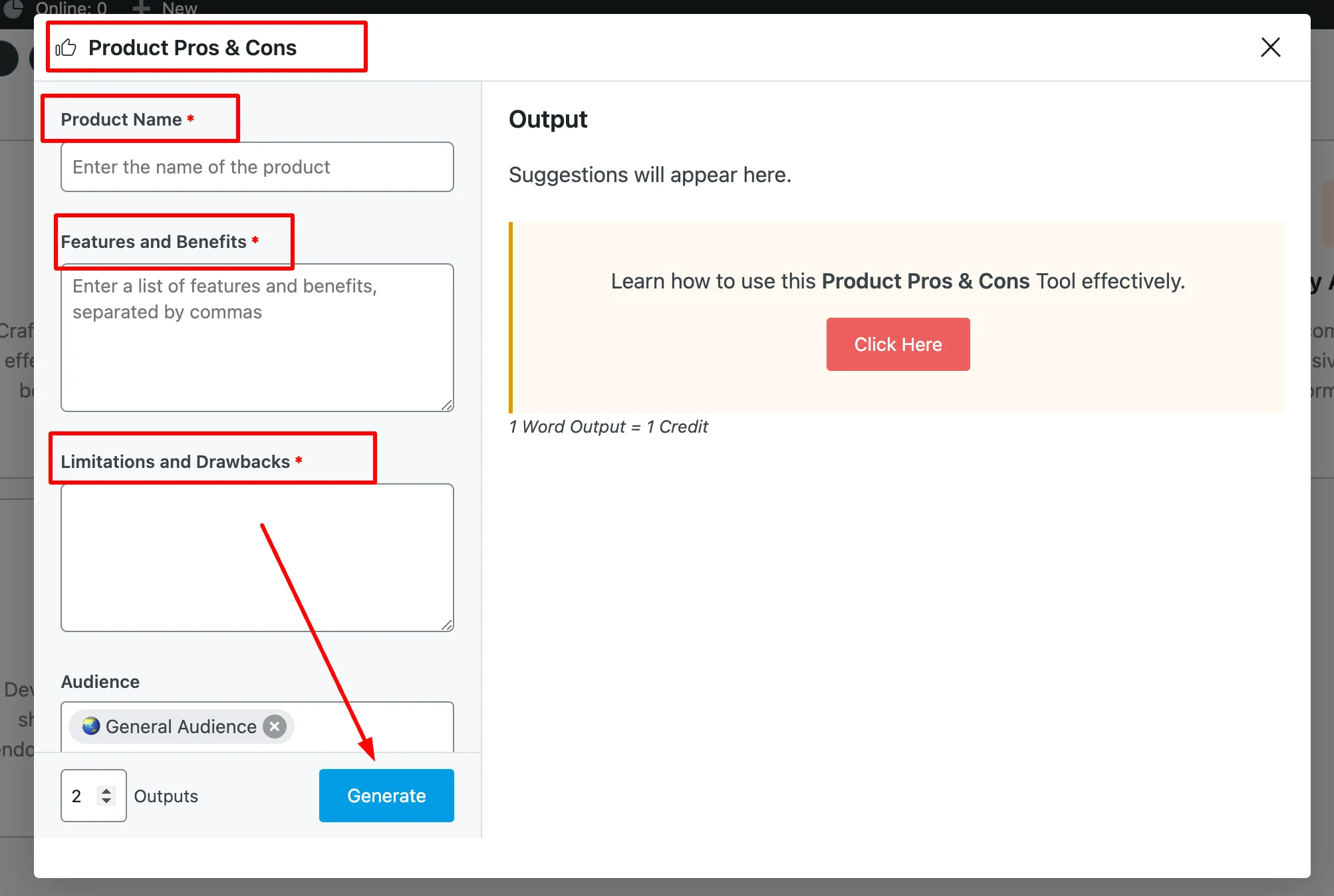
Task: Click the General Audience tag label
Action: (x=181, y=727)
